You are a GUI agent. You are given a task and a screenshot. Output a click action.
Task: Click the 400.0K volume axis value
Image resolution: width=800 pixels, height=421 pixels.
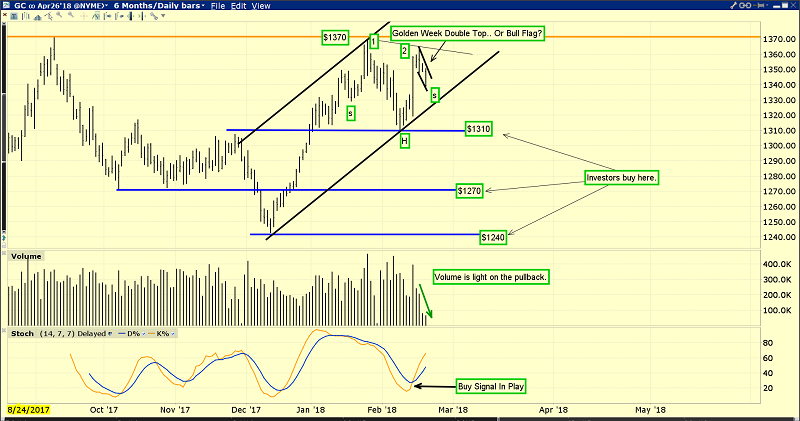(x=777, y=264)
